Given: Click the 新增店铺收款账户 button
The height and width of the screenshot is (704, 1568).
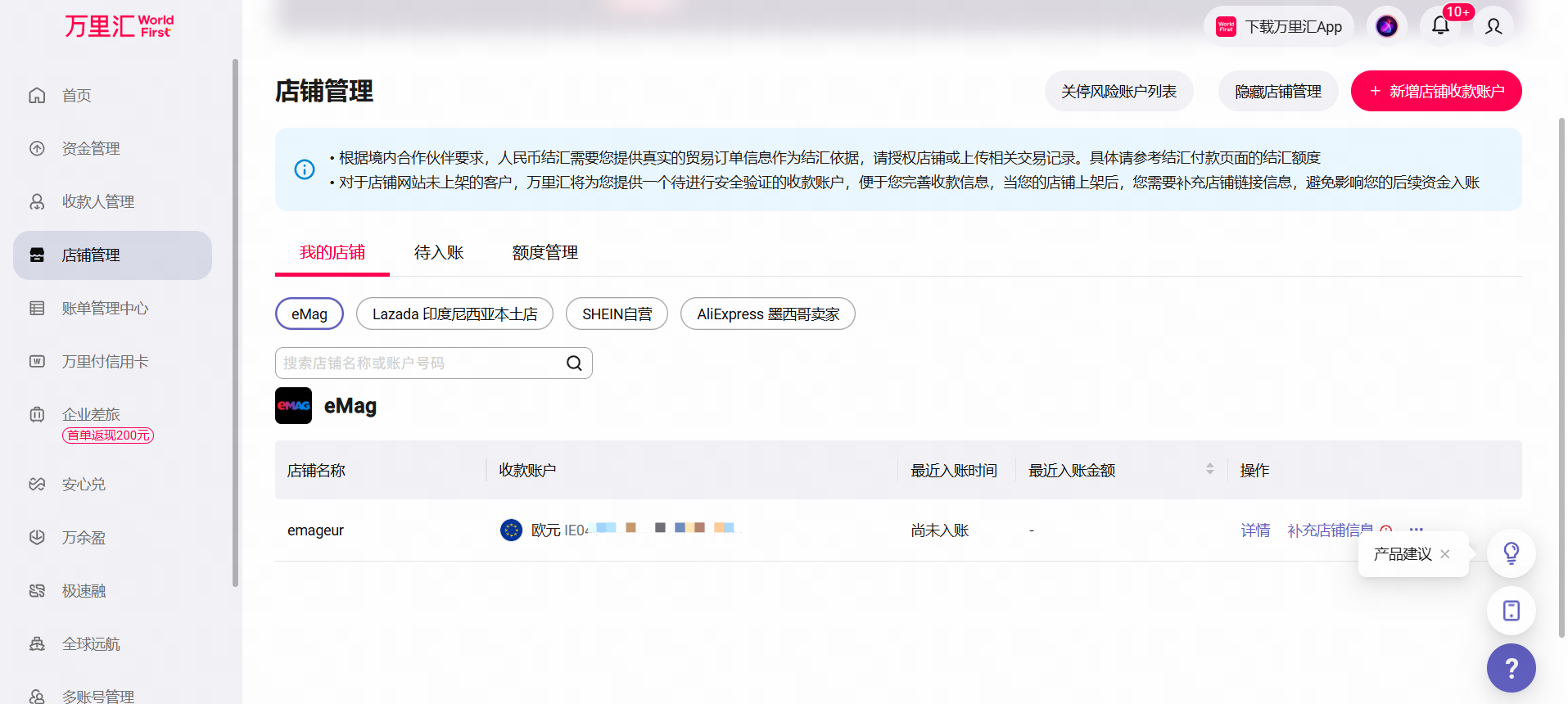Looking at the screenshot, I should point(1436,91).
